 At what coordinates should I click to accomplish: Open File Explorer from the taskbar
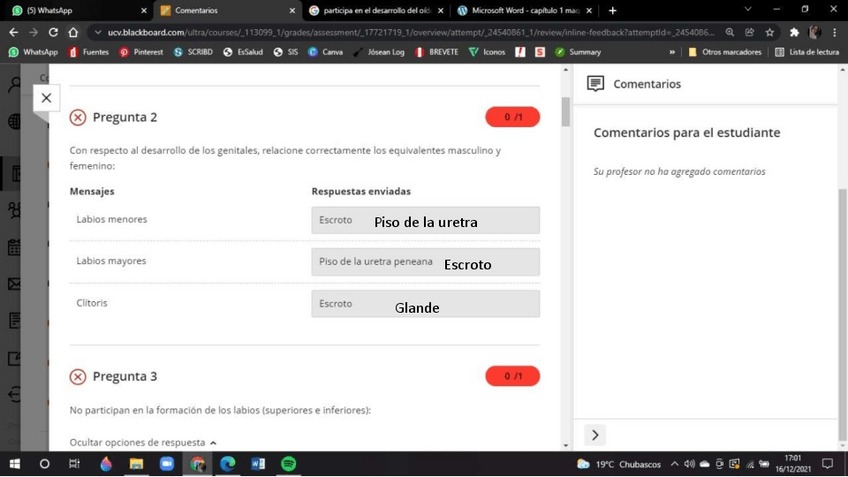(x=136, y=464)
